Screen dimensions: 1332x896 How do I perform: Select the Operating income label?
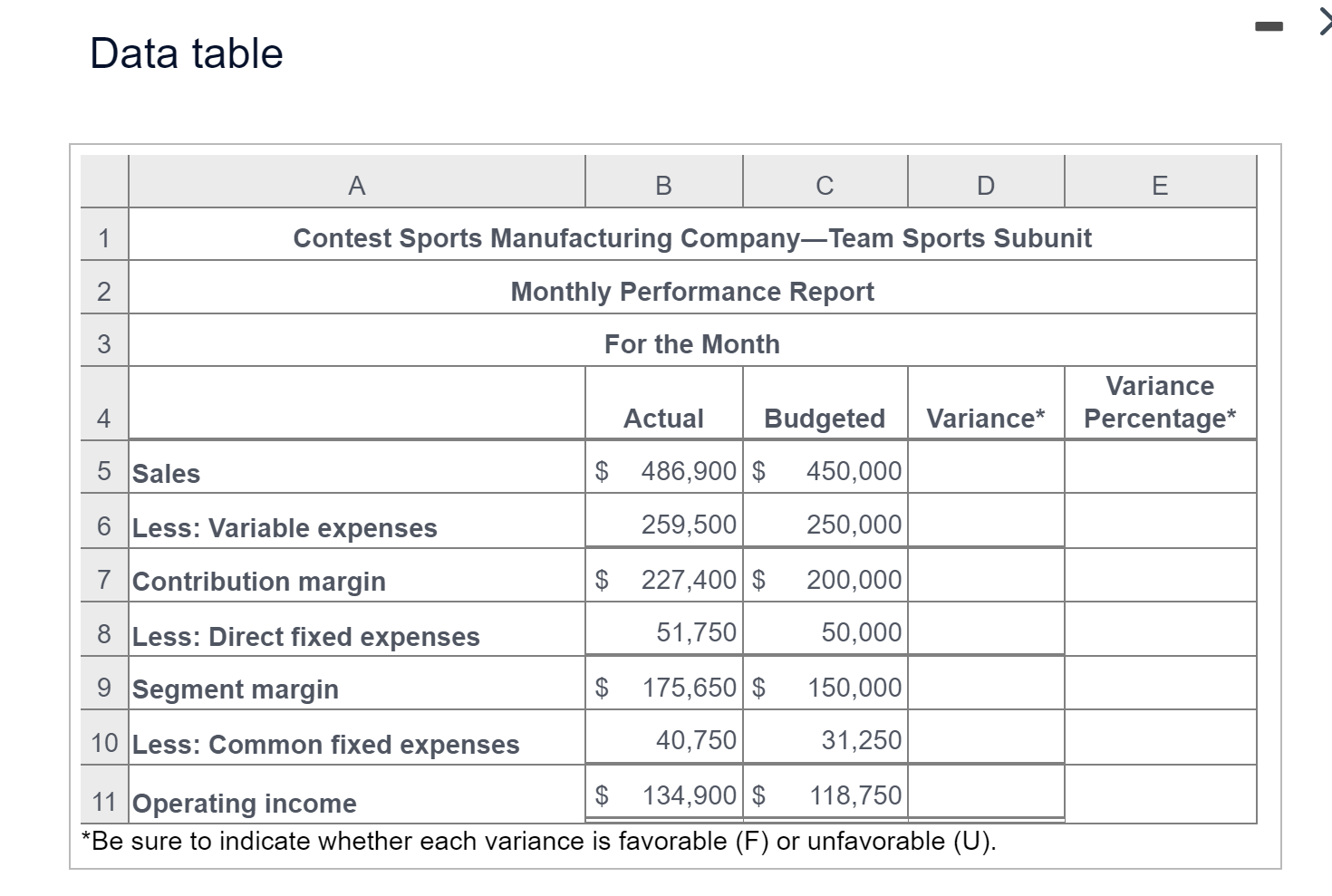click(x=243, y=804)
